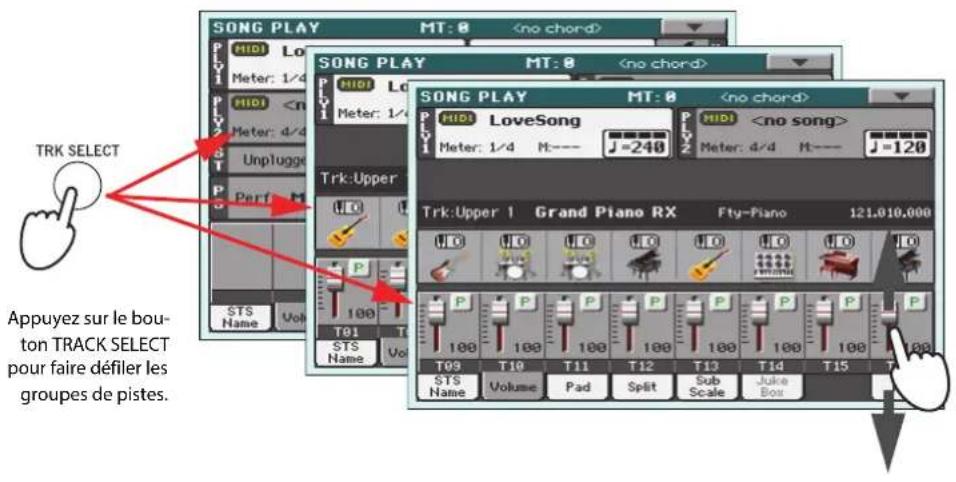The height and width of the screenshot is (482, 956).
Task: Click the <no chord> text in front window
Action: [x=765, y=97]
